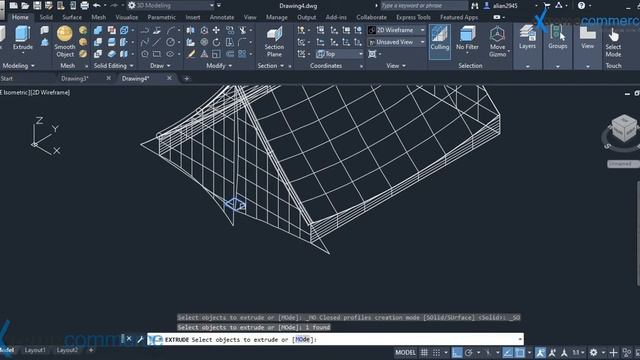
Task: Click the workspace settings gear in status bar
Action: (x=593, y=353)
